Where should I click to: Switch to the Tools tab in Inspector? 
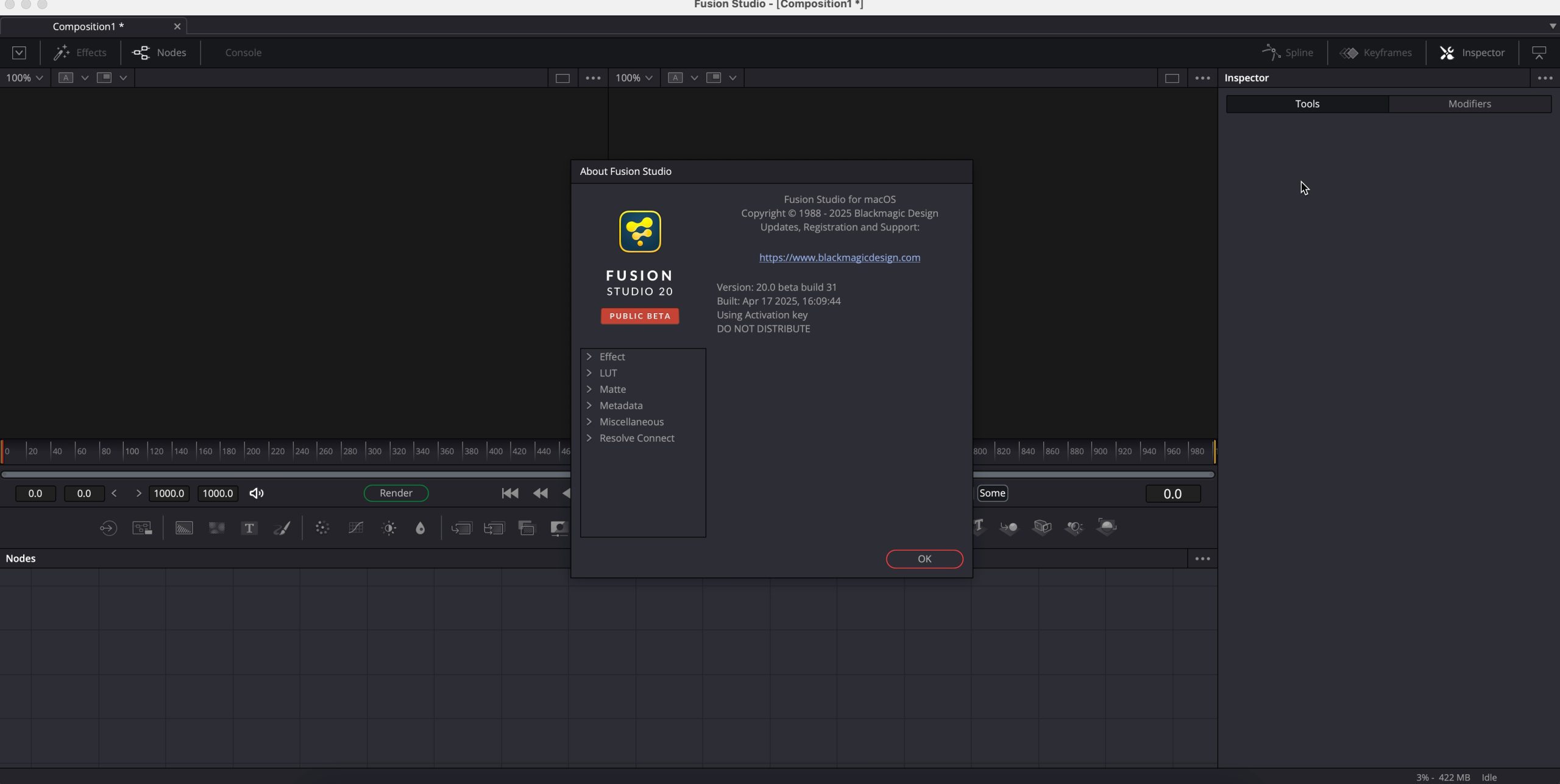click(1307, 104)
